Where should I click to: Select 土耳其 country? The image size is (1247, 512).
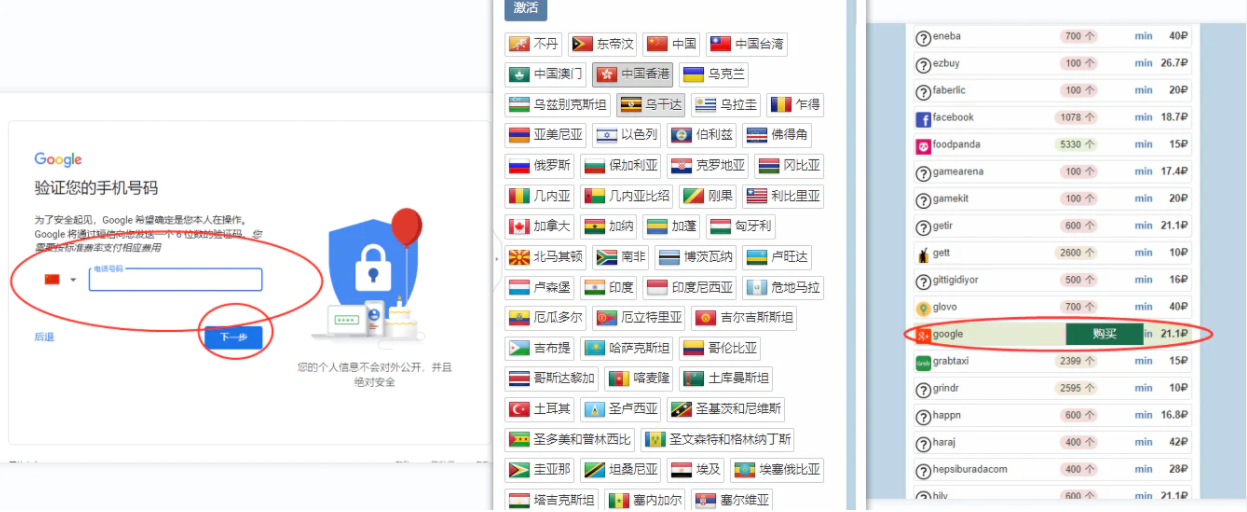click(540, 409)
